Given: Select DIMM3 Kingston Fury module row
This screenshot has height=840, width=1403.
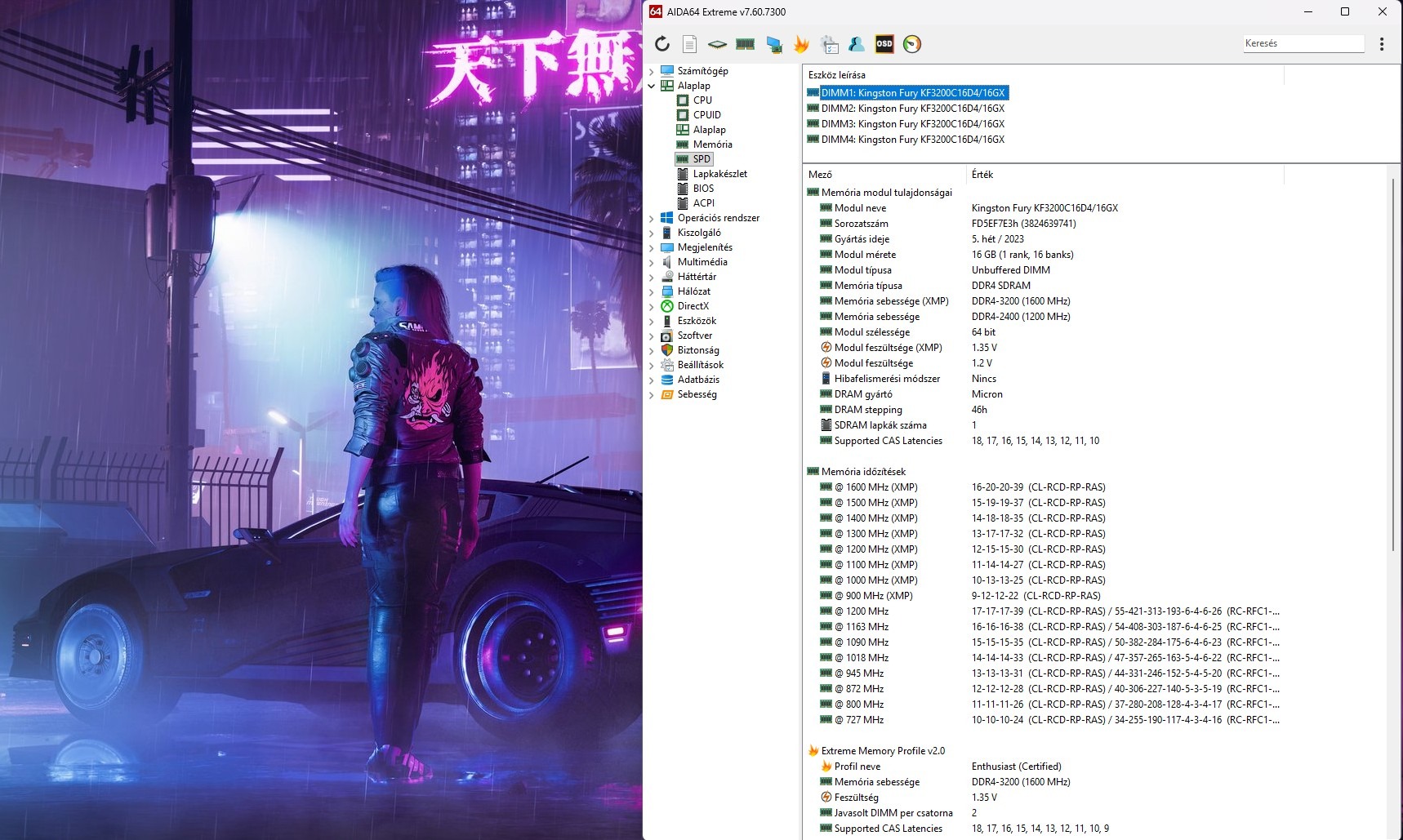Looking at the screenshot, I should 913,124.
